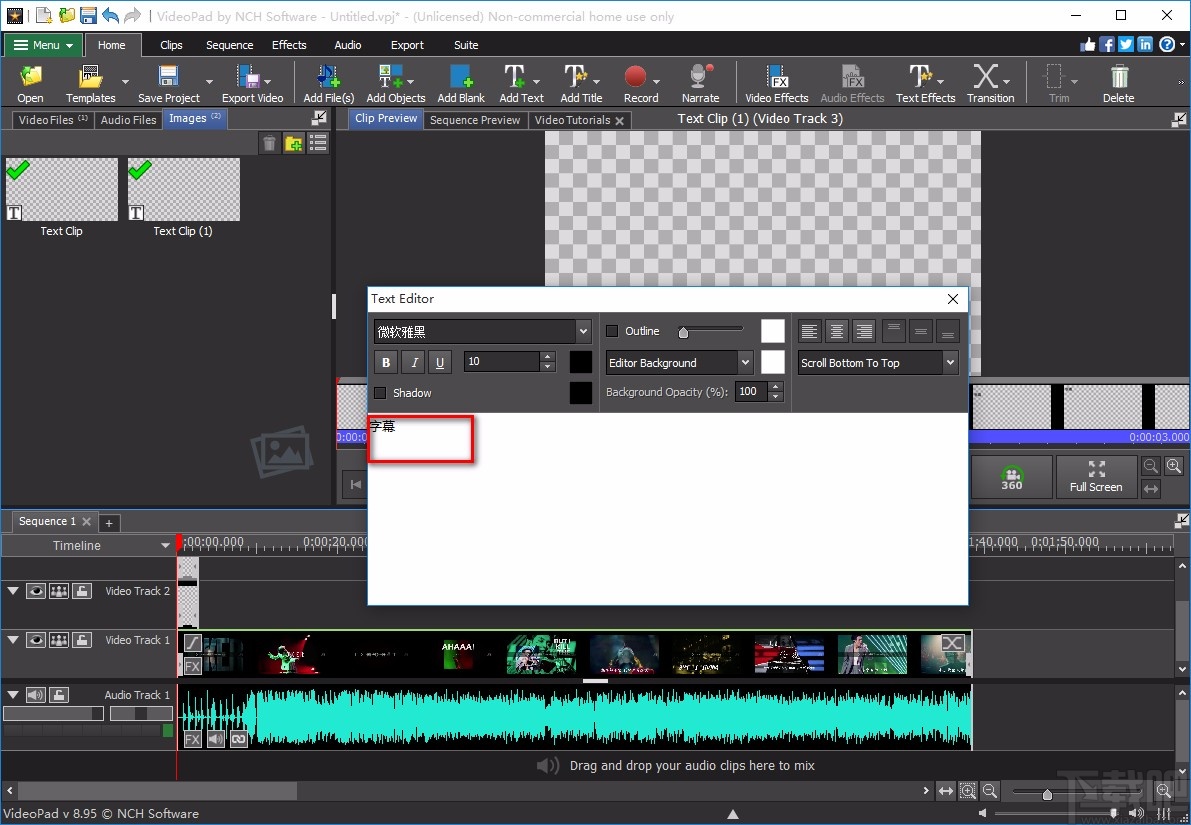Open the Editor Background dropdown
This screenshot has height=825, width=1191.
[x=748, y=362]
